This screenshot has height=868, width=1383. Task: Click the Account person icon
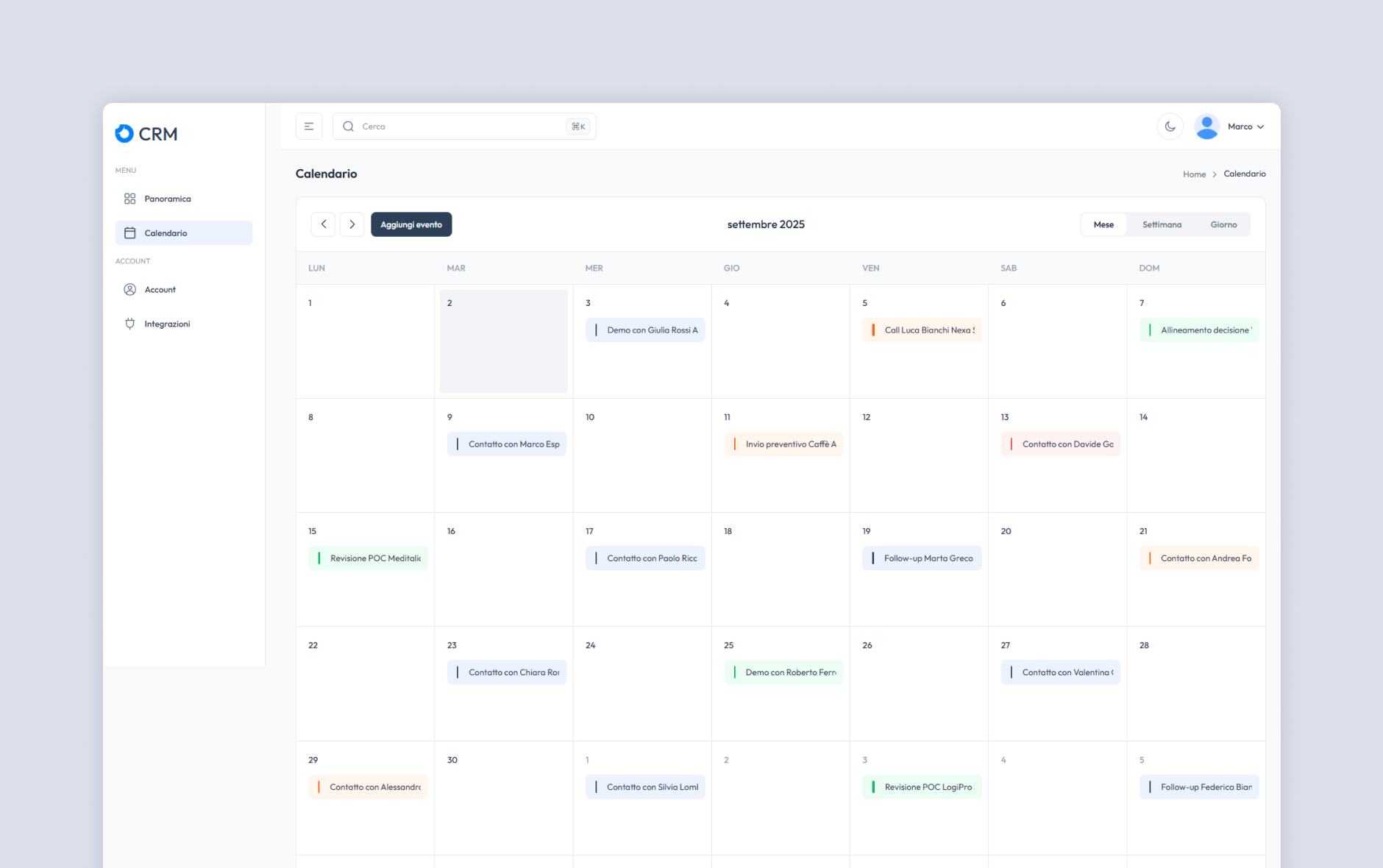[x=130, y=290]
